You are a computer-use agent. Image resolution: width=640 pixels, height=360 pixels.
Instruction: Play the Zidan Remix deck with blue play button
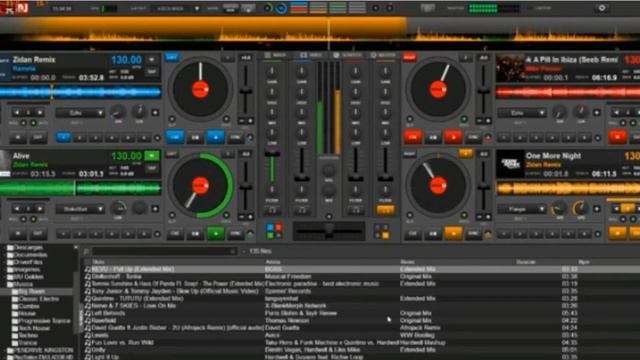click(x=216, y=137)
